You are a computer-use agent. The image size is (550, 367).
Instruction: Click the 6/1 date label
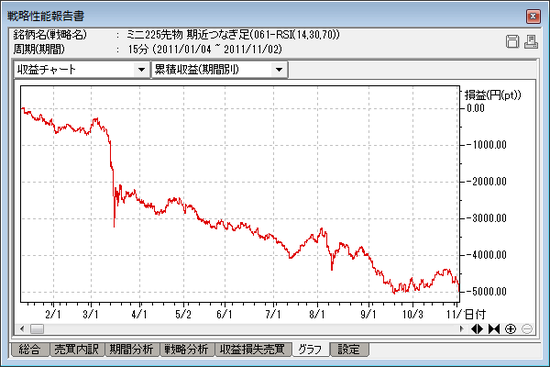[224, 314]
